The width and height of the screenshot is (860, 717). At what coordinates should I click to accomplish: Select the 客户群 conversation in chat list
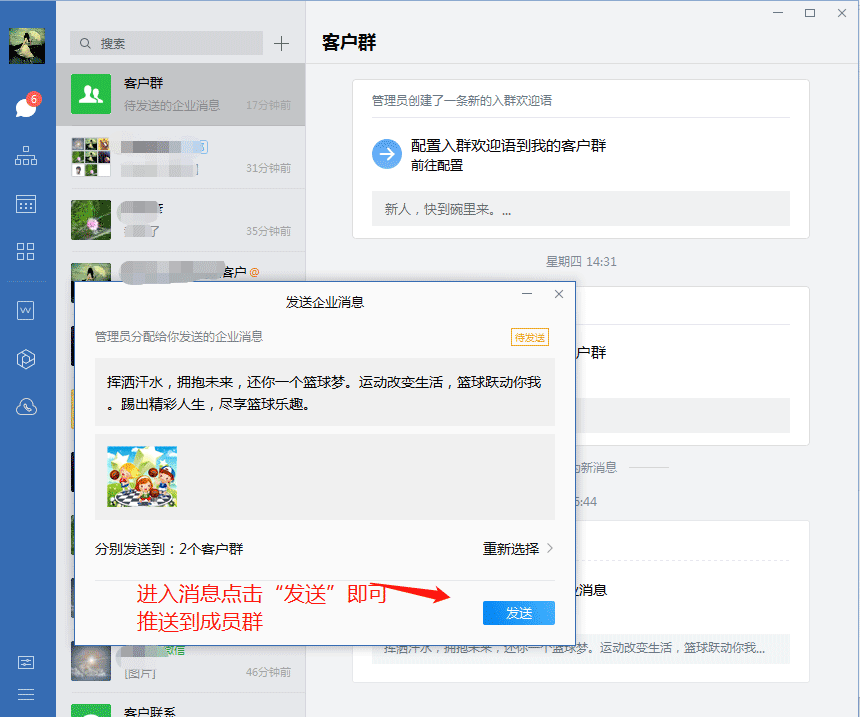(180, 94)
